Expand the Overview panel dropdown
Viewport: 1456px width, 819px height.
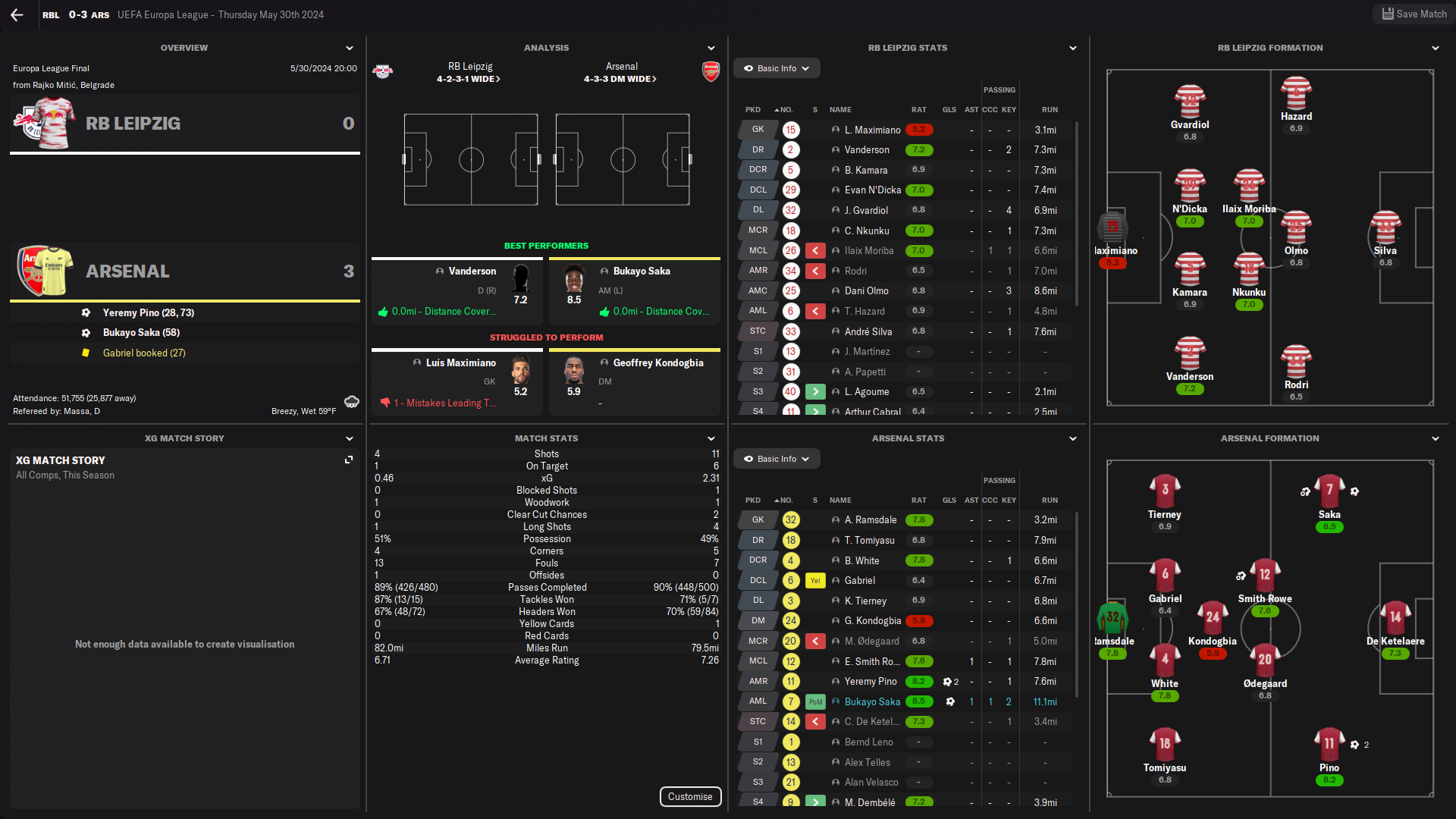coord(350,48)
